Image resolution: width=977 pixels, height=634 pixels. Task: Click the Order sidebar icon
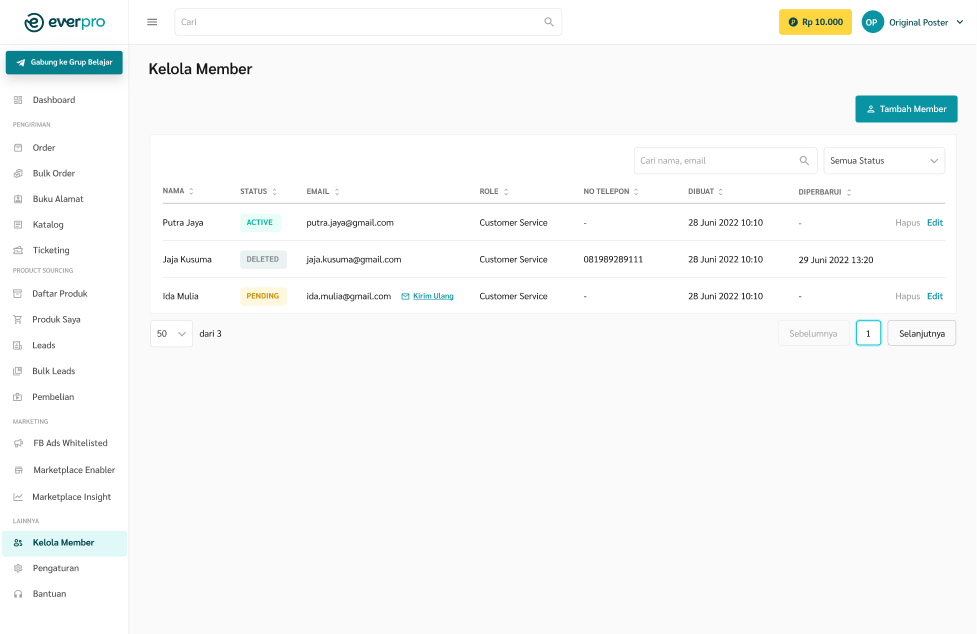(x=18, y=148)
